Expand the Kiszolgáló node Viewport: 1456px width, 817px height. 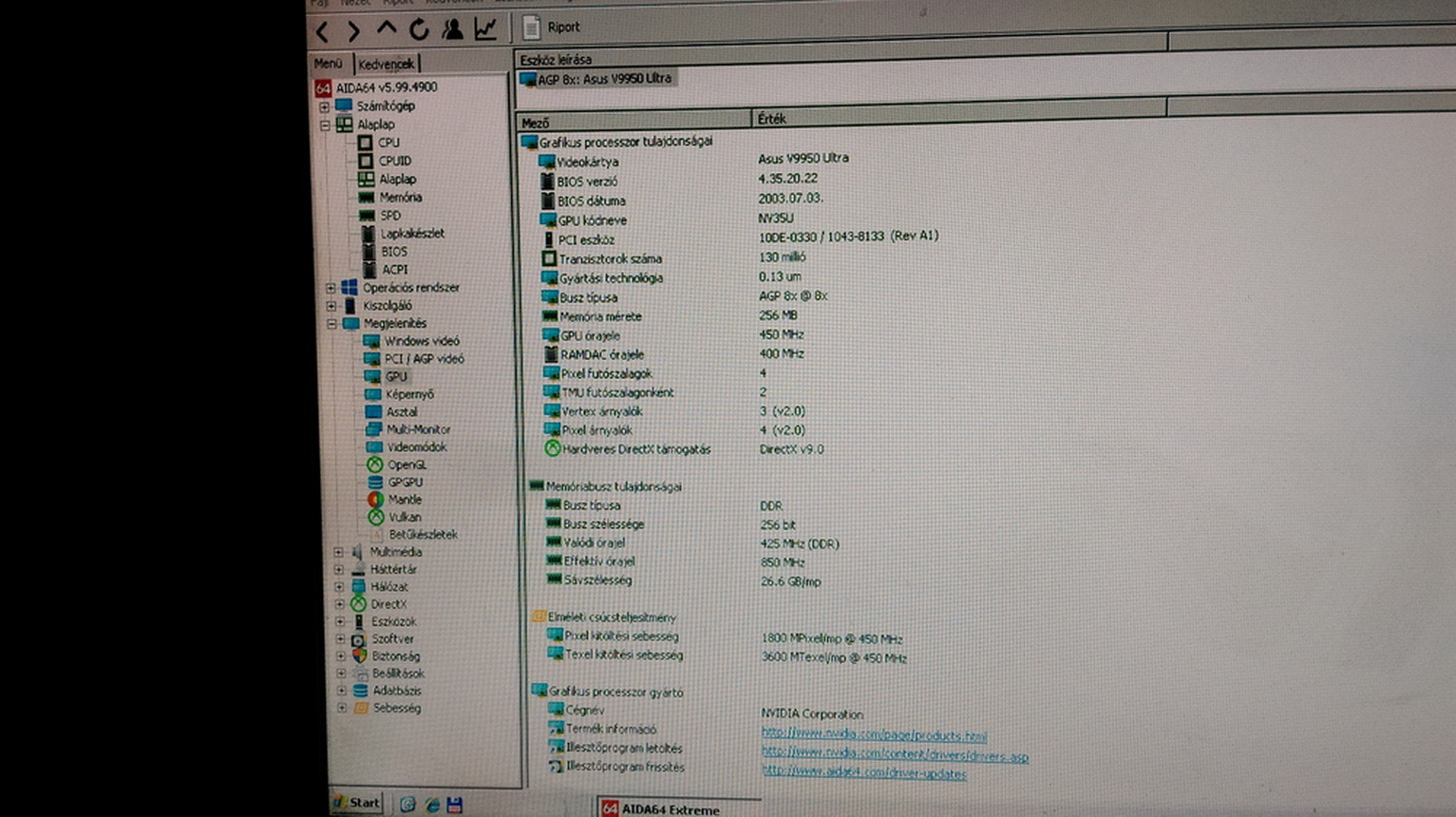click(x=331, y=306)
